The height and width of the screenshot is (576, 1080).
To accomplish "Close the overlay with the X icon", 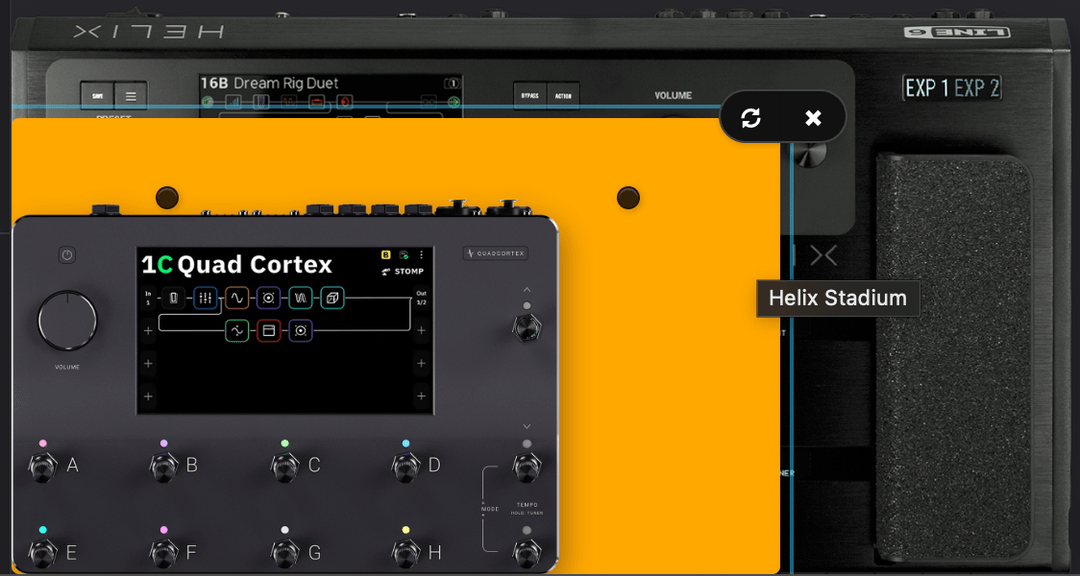I will (x=813, y=118).
